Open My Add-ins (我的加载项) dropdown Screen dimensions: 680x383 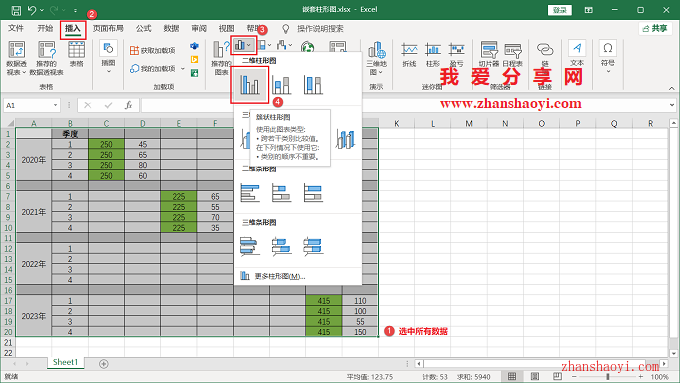tap(183, 69)
